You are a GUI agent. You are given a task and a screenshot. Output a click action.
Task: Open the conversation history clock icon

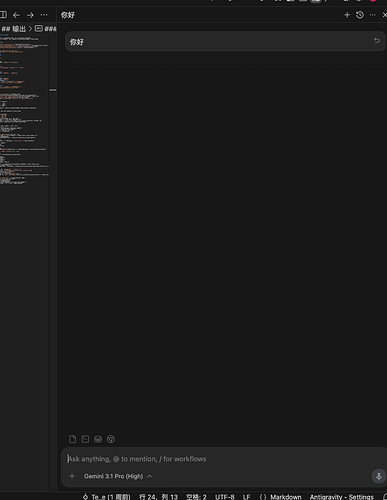click(x=360, y=15)
